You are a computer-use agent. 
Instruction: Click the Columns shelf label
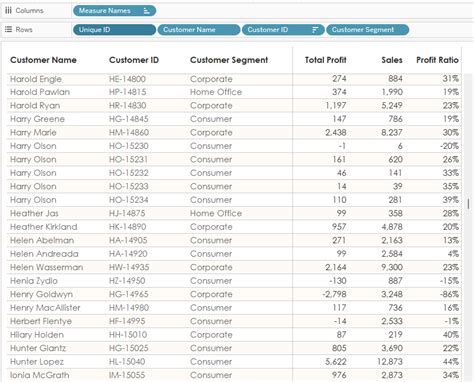point(29,10)
